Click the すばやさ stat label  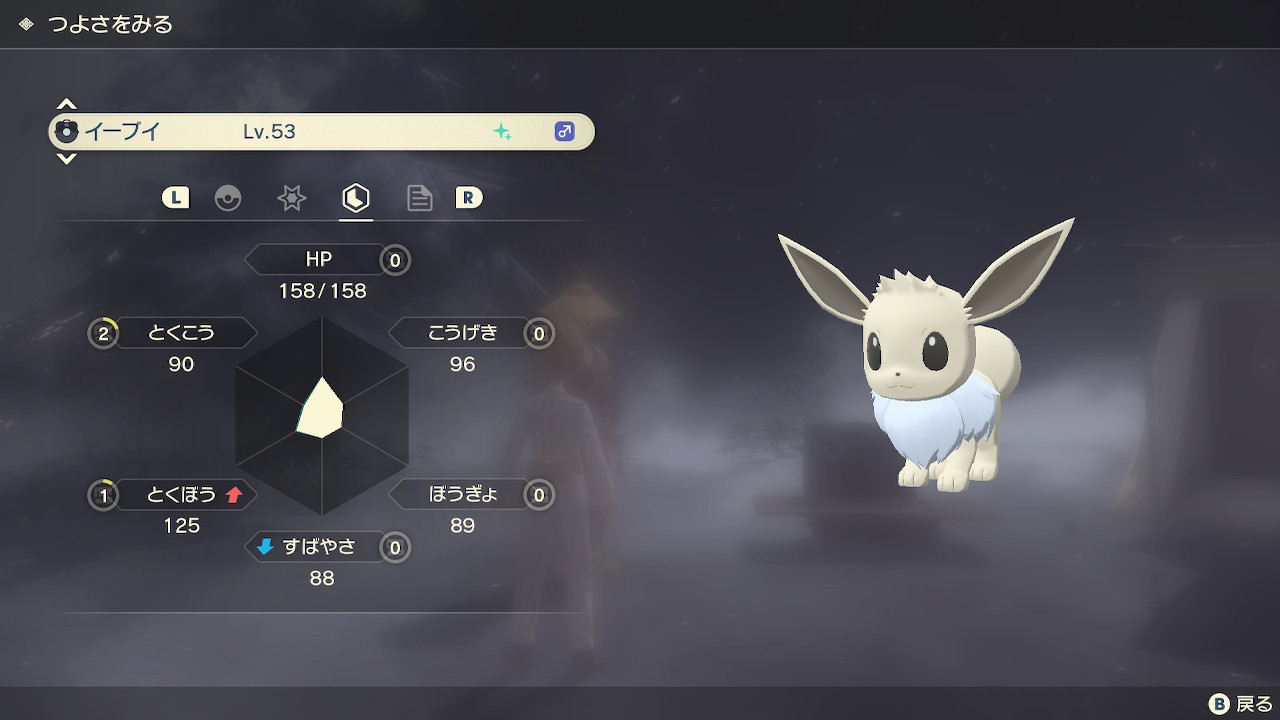319,547
